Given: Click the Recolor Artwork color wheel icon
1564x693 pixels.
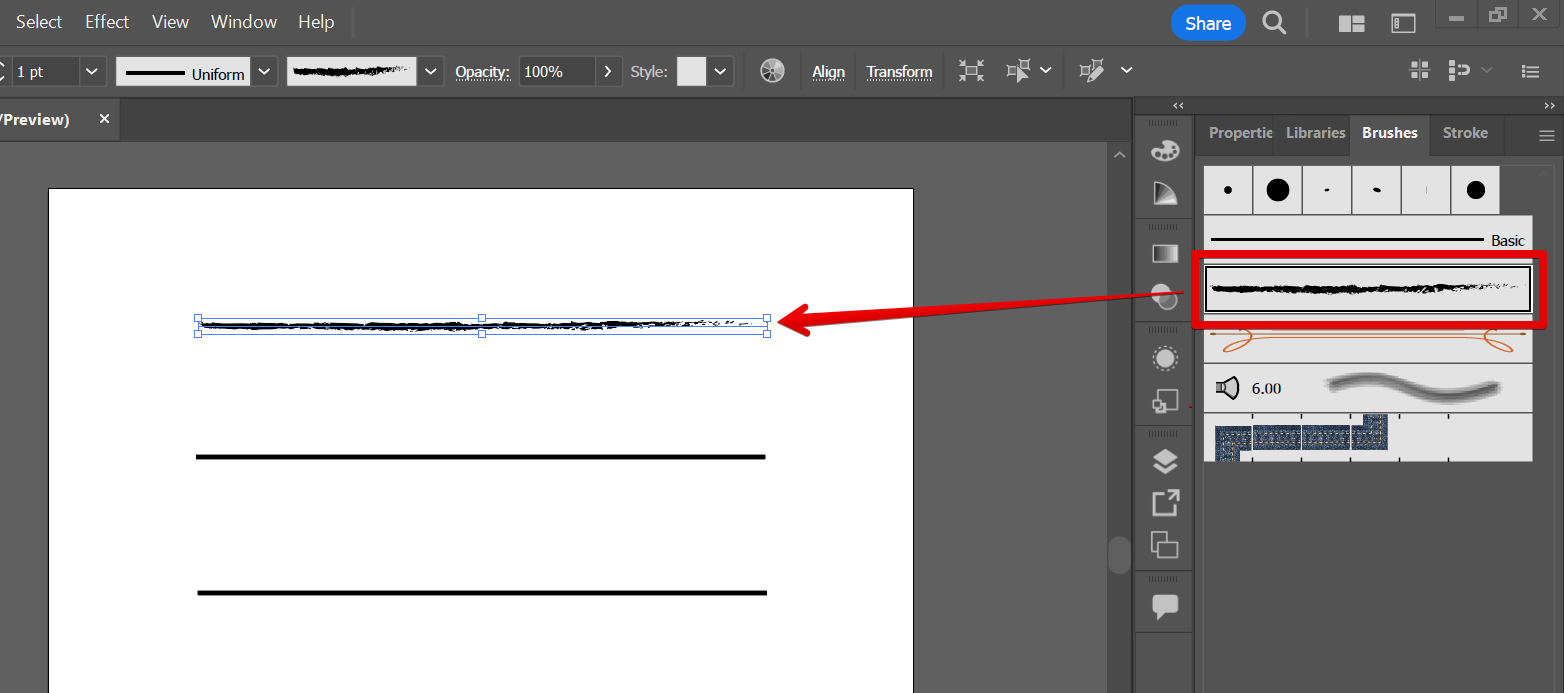Looking at the screenshot, I should click(x=772, y=71).
